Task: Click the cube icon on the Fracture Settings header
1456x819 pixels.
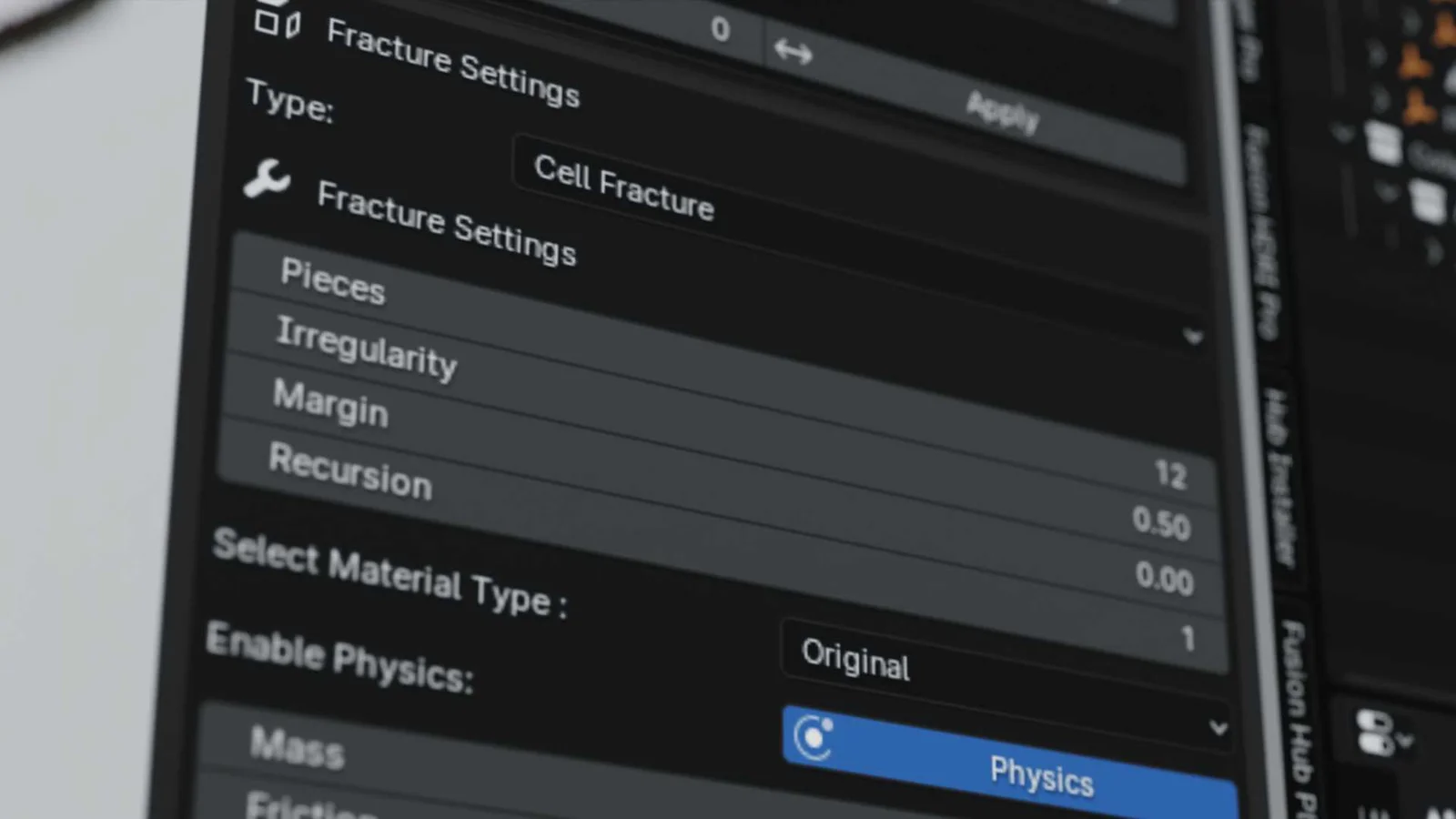Action: pos(278,25)
